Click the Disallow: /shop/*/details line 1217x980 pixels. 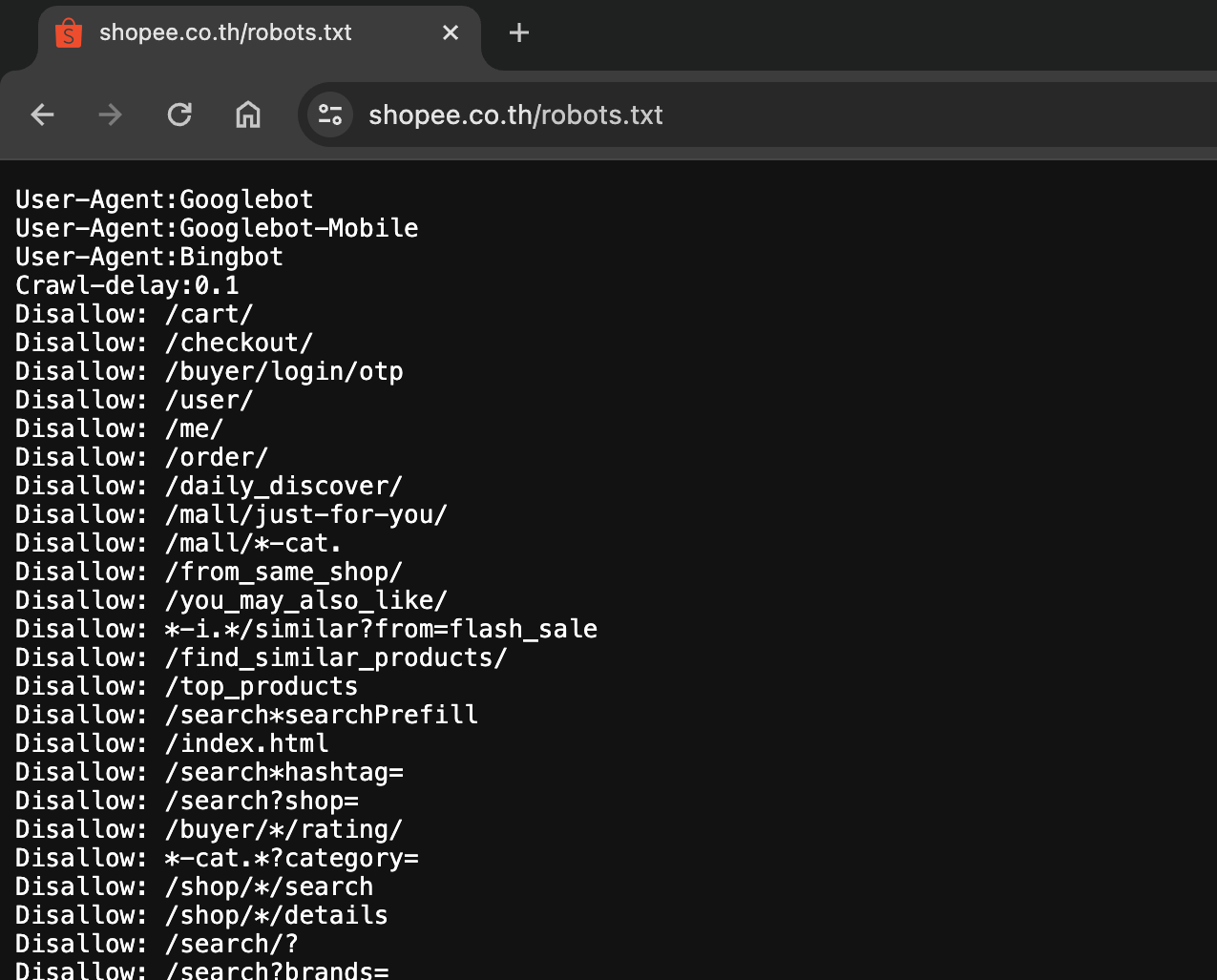click(201, 915)
